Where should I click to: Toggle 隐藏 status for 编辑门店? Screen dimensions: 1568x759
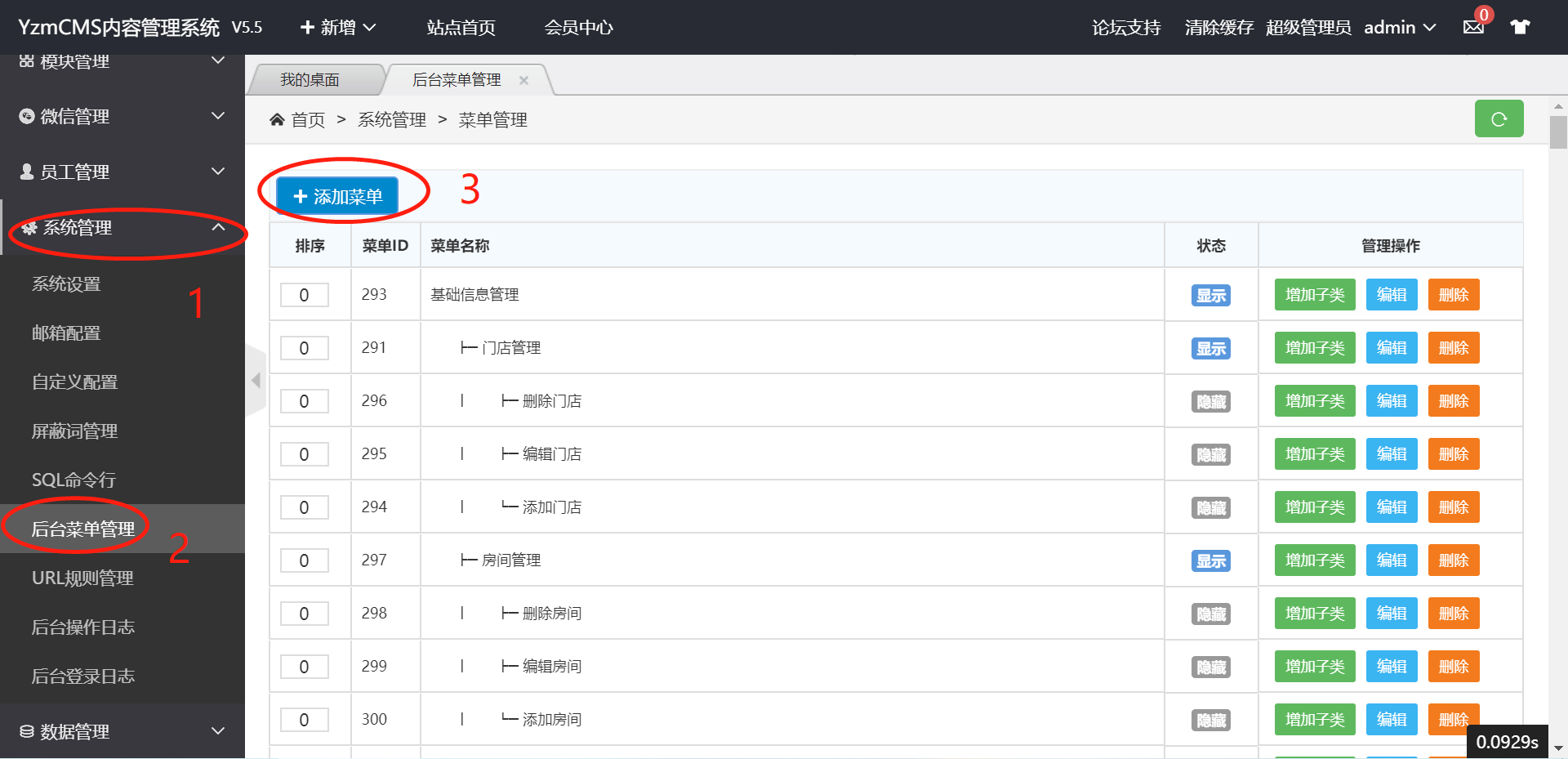pyautogui.click(x=1210, y=454)
